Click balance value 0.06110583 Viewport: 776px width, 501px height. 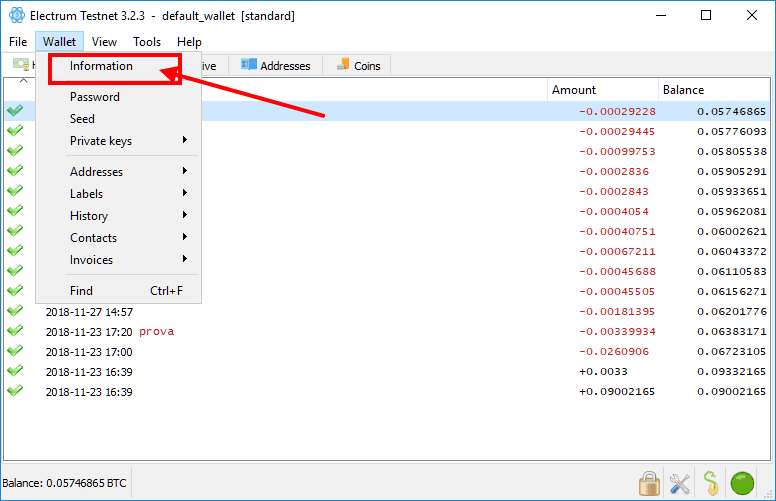(x=731, y=271)
